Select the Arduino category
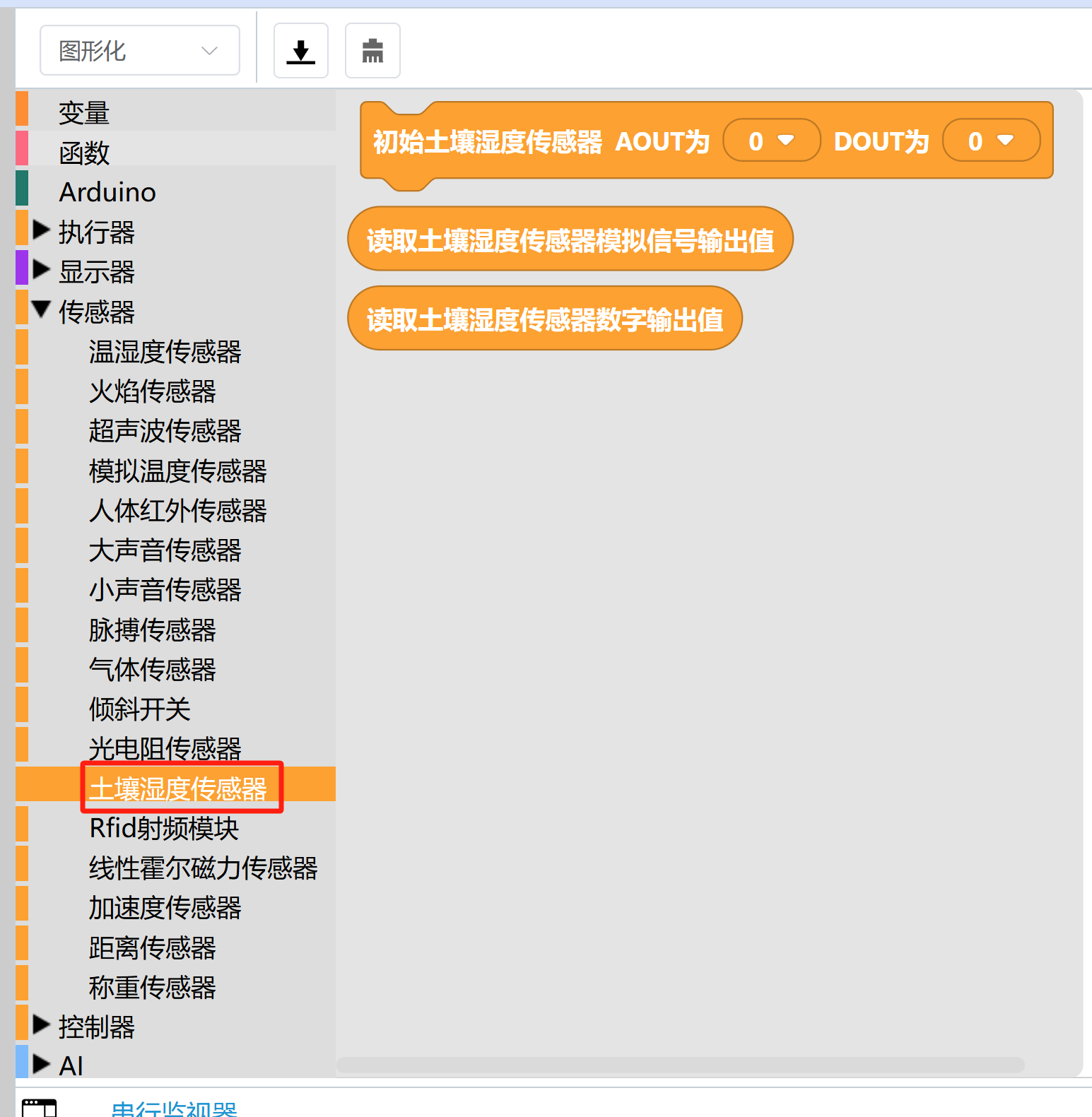 coord(107,192)
